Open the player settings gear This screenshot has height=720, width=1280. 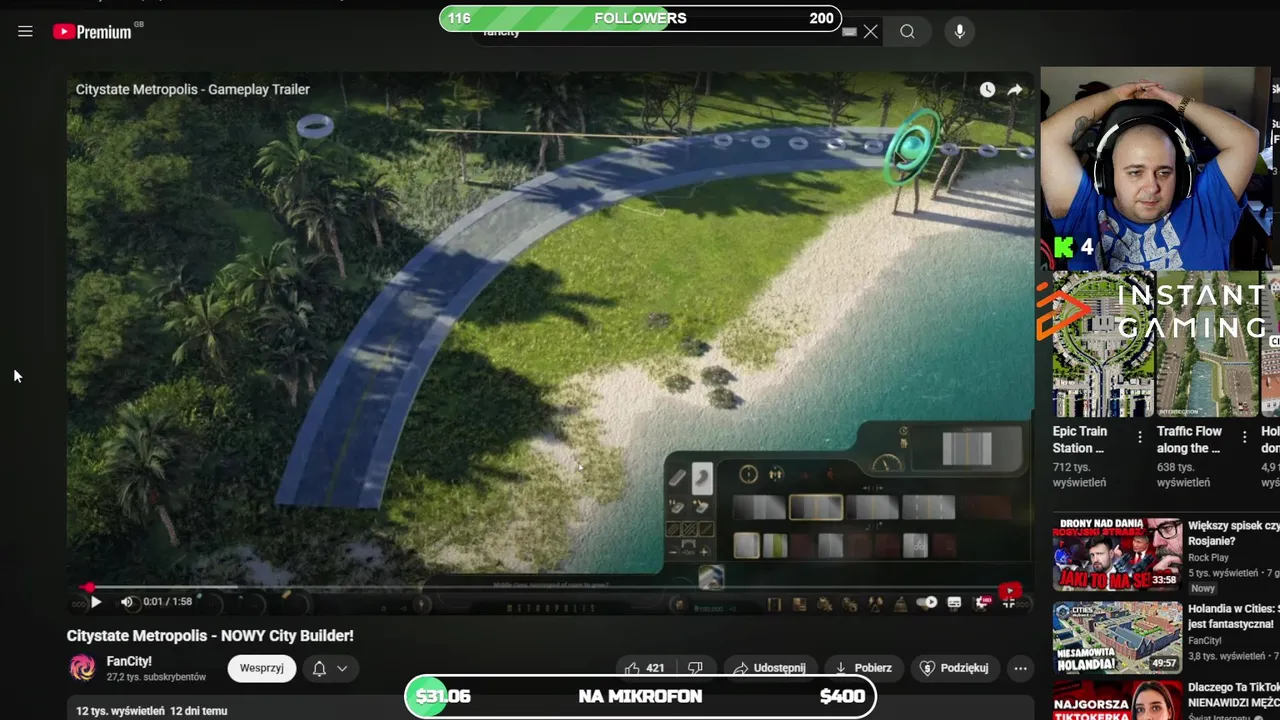click(x=982, y=603)
